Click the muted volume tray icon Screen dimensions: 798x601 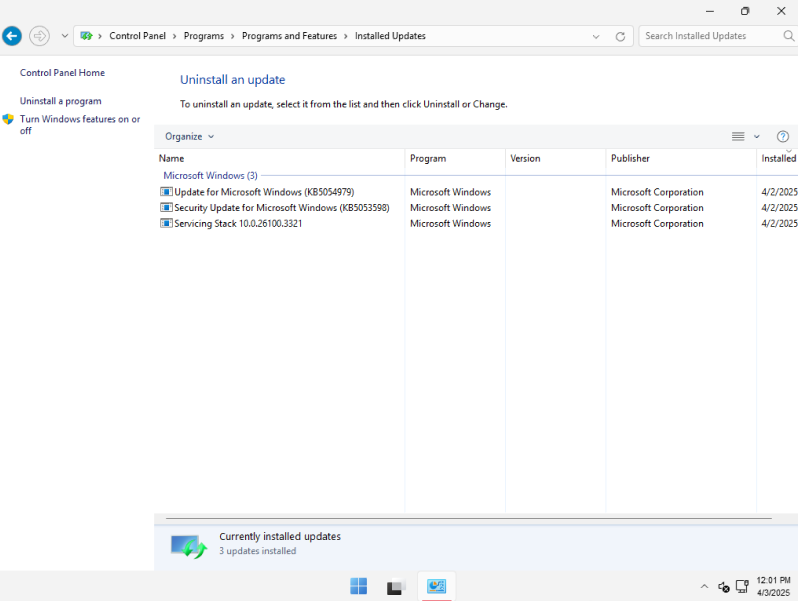coord(723,587)
